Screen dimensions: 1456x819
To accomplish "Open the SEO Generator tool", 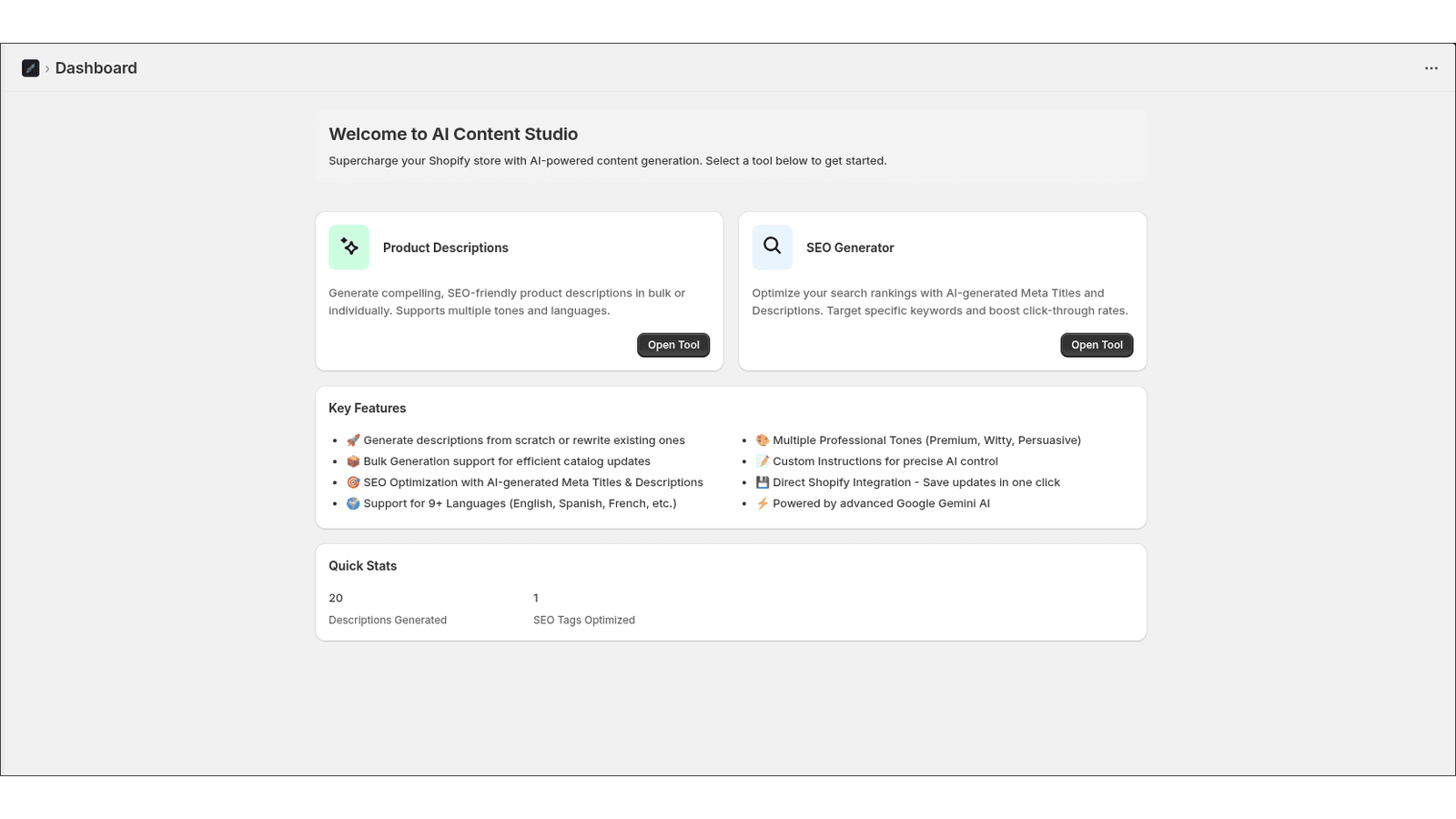I will [1096, 345].
